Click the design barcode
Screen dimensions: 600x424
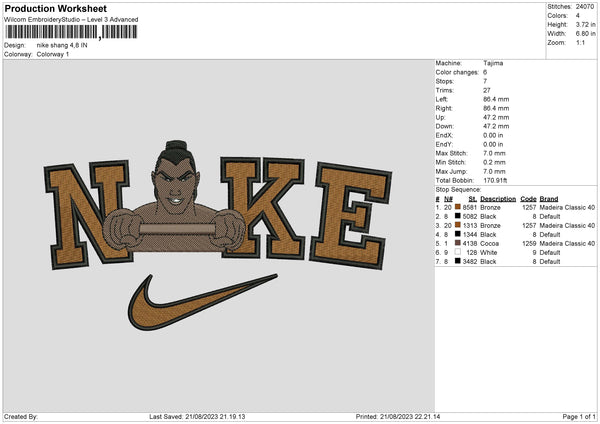[x=71, y=32]
